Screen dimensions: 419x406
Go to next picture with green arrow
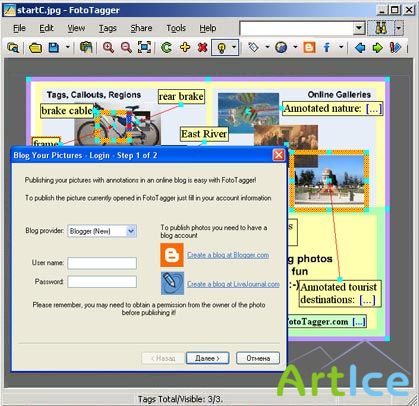[x=377, y=48]
